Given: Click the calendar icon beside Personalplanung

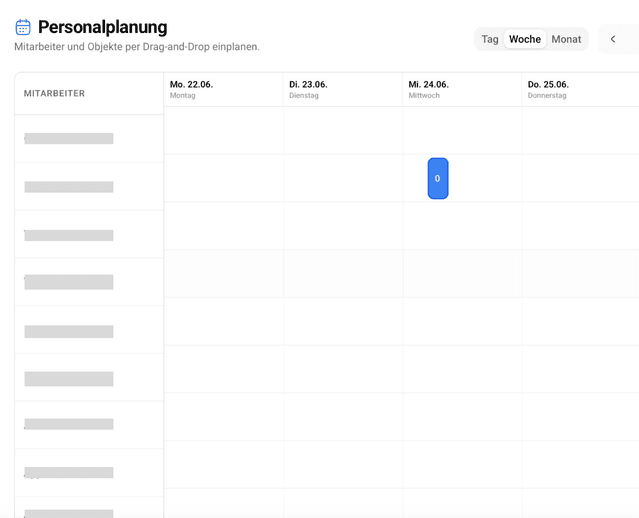Looking at the screenshot, I should (23, 27).
